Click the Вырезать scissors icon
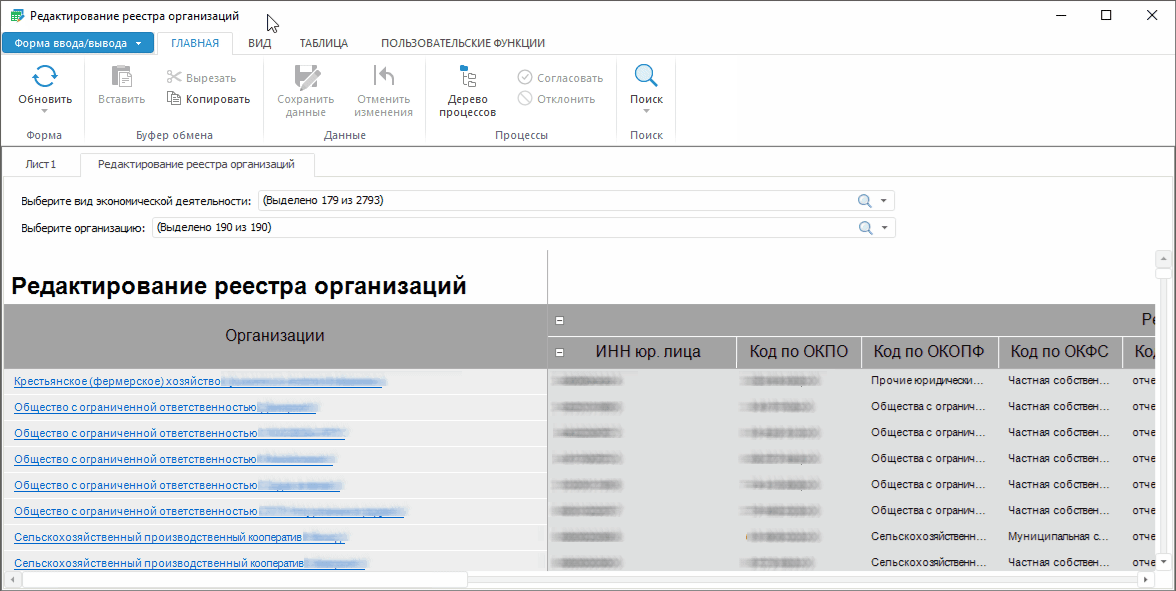Viewport: 1176px width, 591px height. (174, 78)
